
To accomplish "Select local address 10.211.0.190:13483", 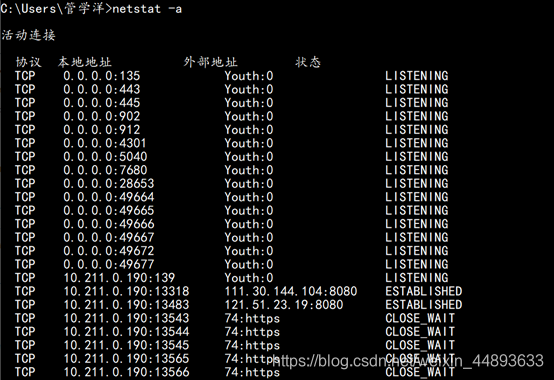I will (126, 304).
